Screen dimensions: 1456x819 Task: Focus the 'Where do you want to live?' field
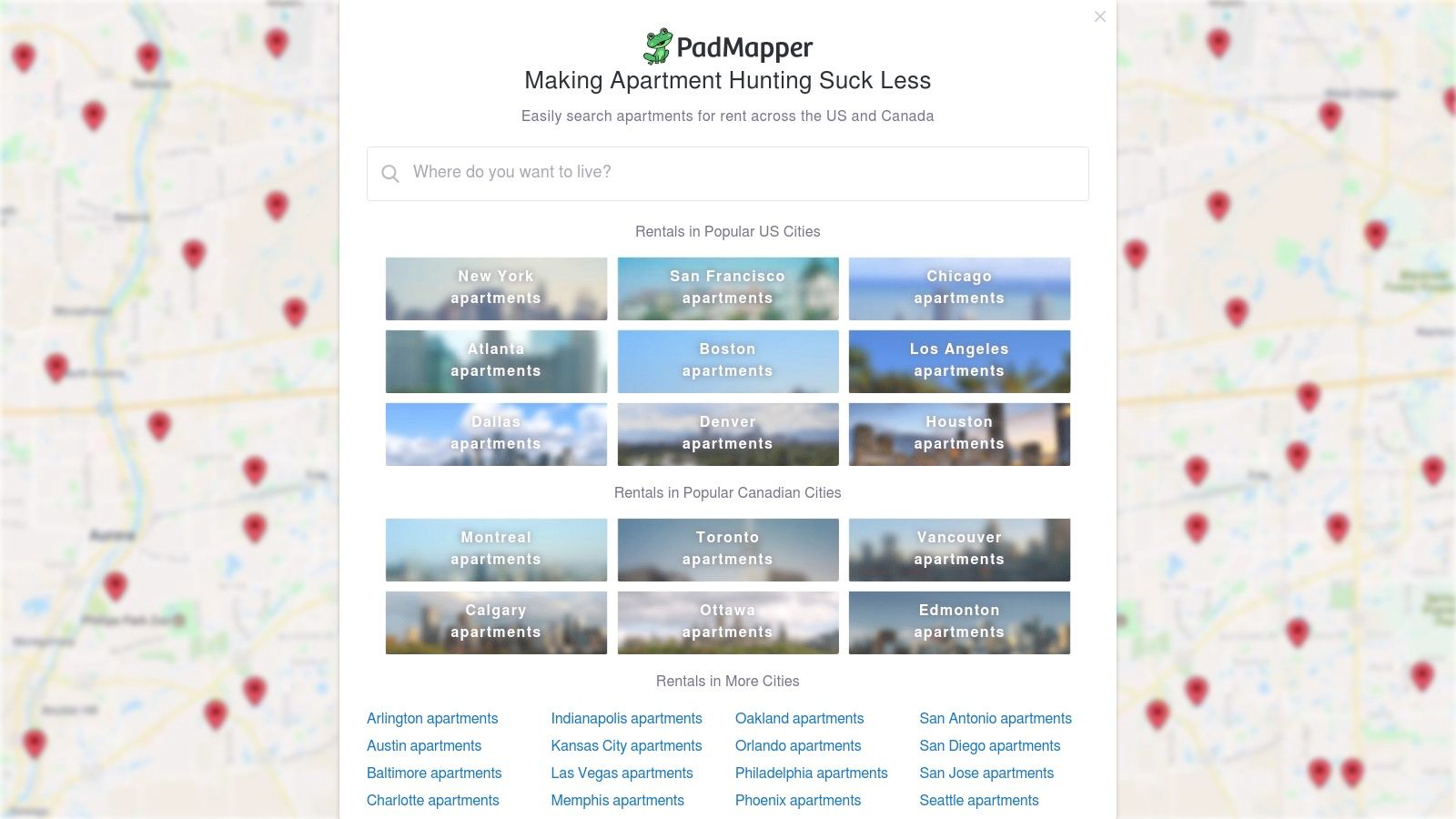pos(728,174)
